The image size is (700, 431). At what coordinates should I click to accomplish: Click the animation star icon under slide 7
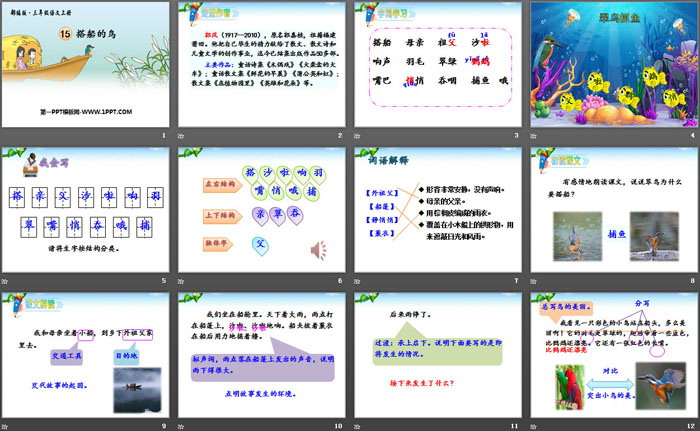[357, 281]
